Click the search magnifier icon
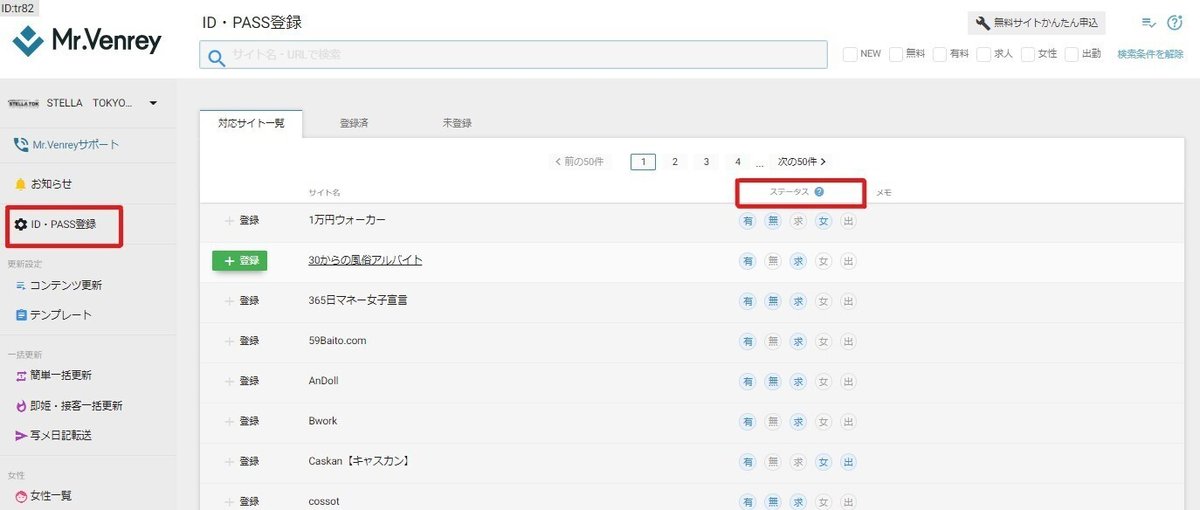 tap(216, 56)
